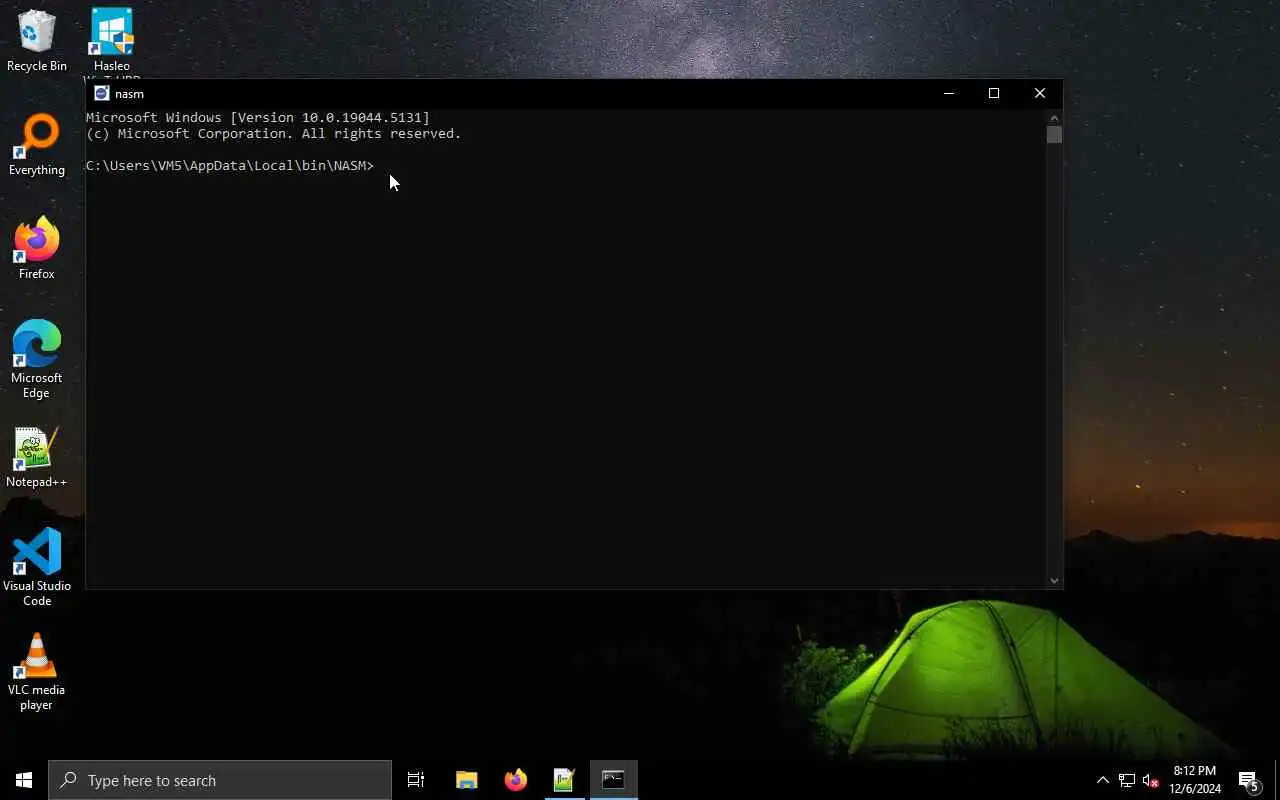Open the Recycle Bin desktop icon
The image size is (1280, 800).
tap(37, 40)
